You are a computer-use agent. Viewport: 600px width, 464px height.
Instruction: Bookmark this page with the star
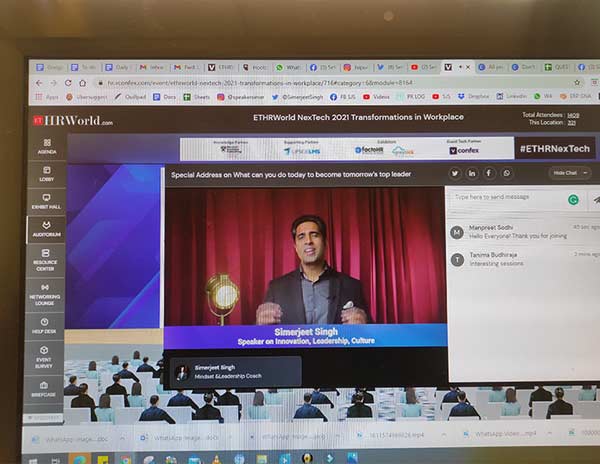click(x=577, y=82)
